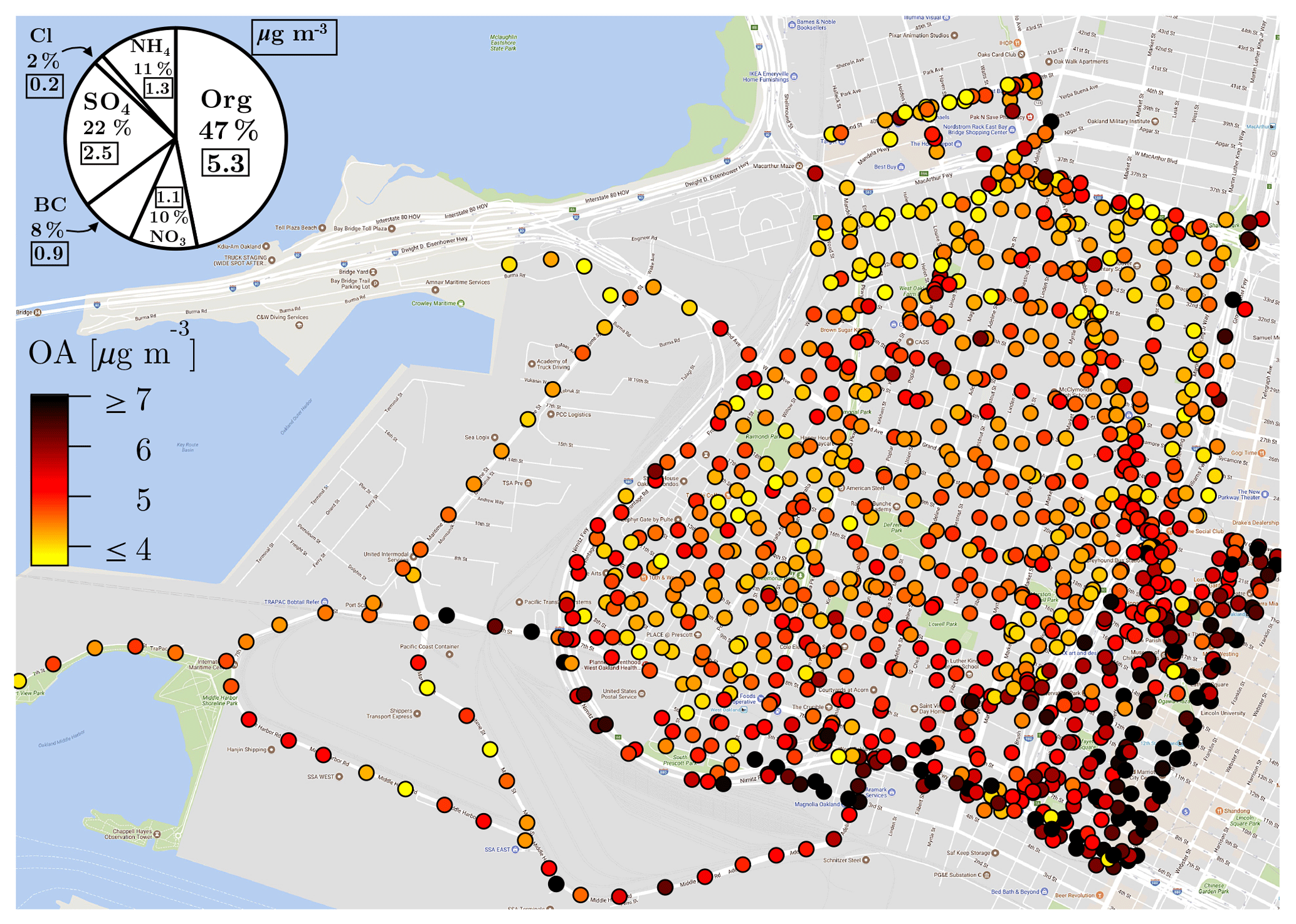
Task: Click the Toll Plaza Beach pin
Action: tap(322, 228)
